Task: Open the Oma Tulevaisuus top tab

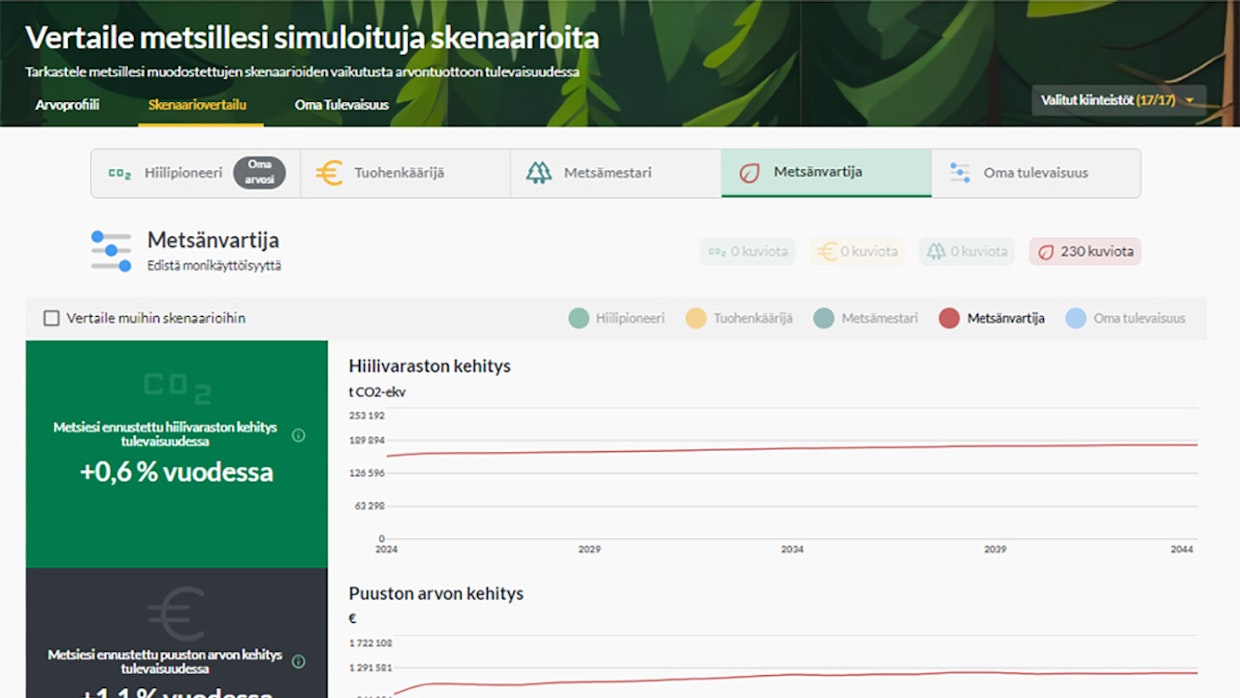Action: click(341, 105)
